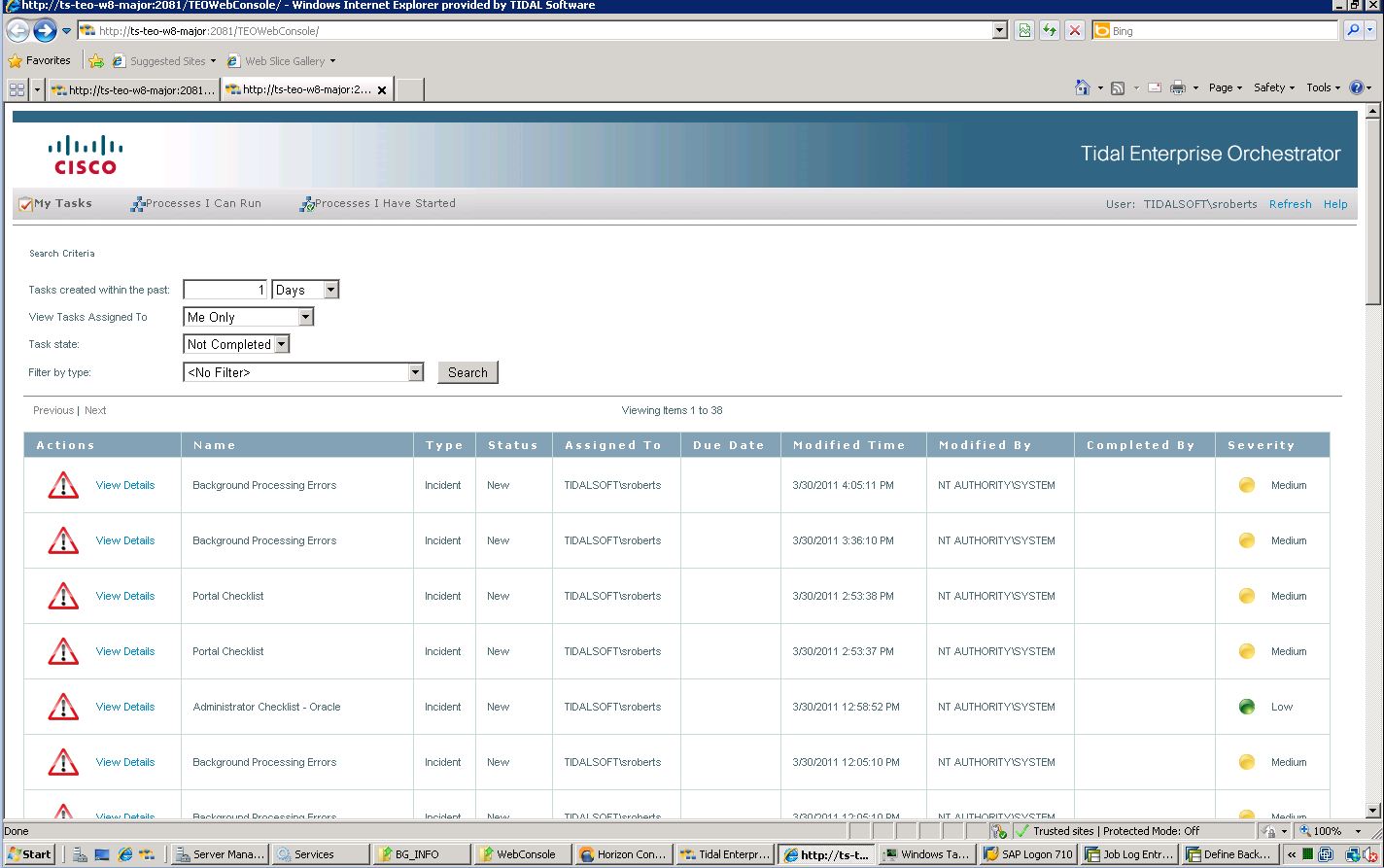Image resolution: width=1384 pixels, height=868 pixels.
Task: Click the page vertical scrollbar down arrow
Action: tap(1373, 811)
